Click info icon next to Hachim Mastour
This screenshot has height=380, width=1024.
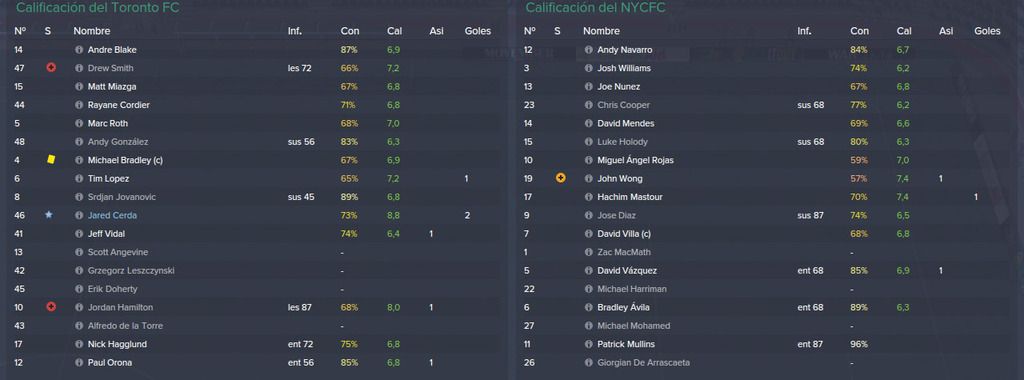[x=588, y=197]
